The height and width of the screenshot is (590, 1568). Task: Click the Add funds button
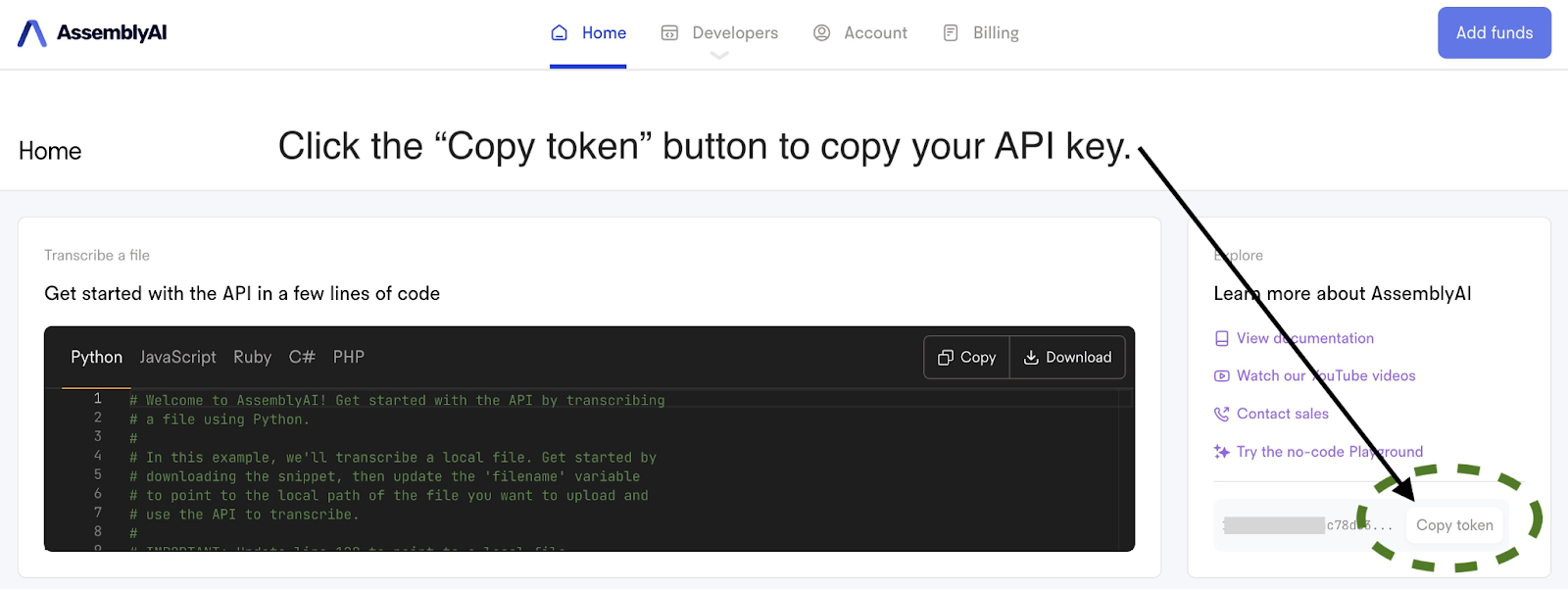pos(1494,33)
